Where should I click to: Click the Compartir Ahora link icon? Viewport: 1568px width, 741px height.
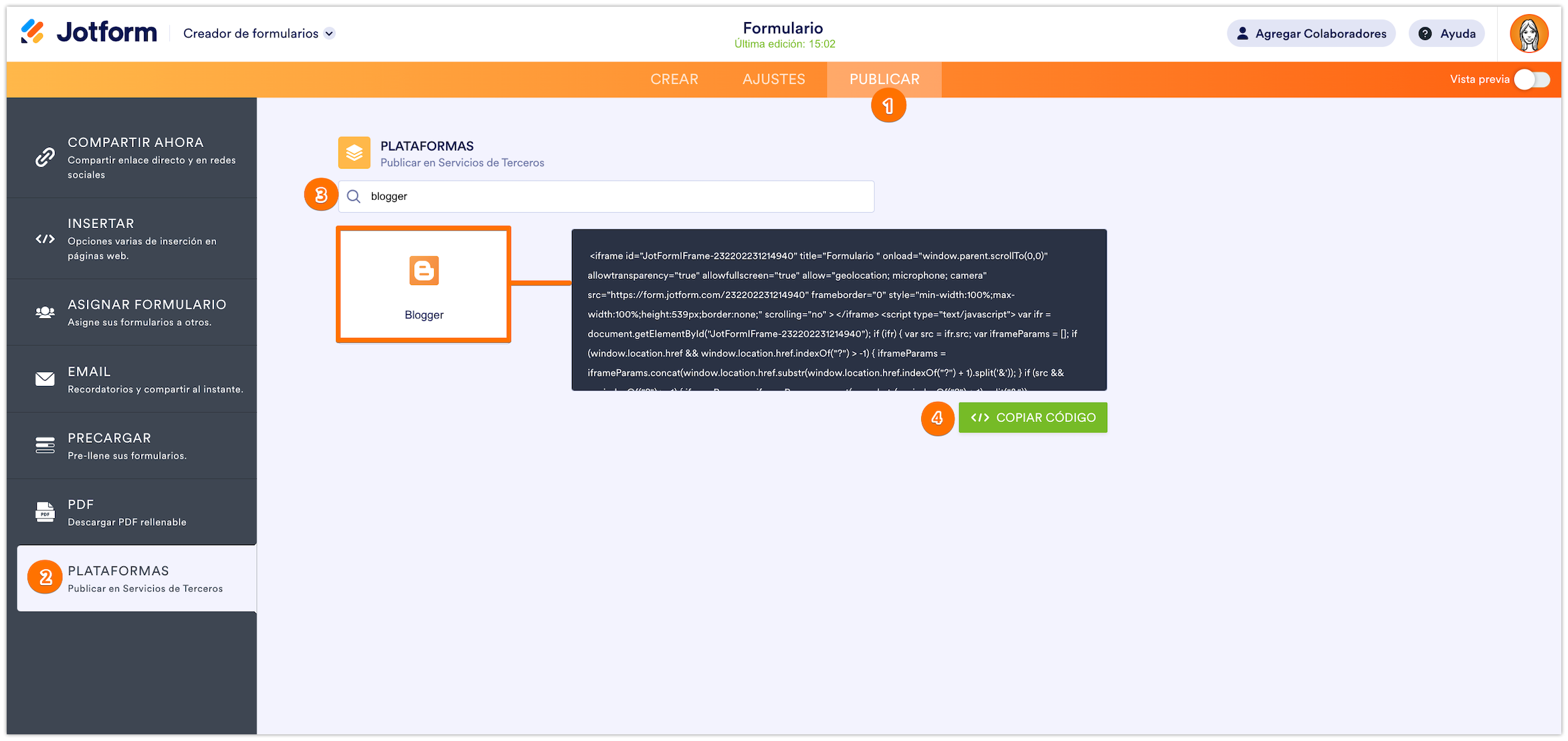coord(45,157)
